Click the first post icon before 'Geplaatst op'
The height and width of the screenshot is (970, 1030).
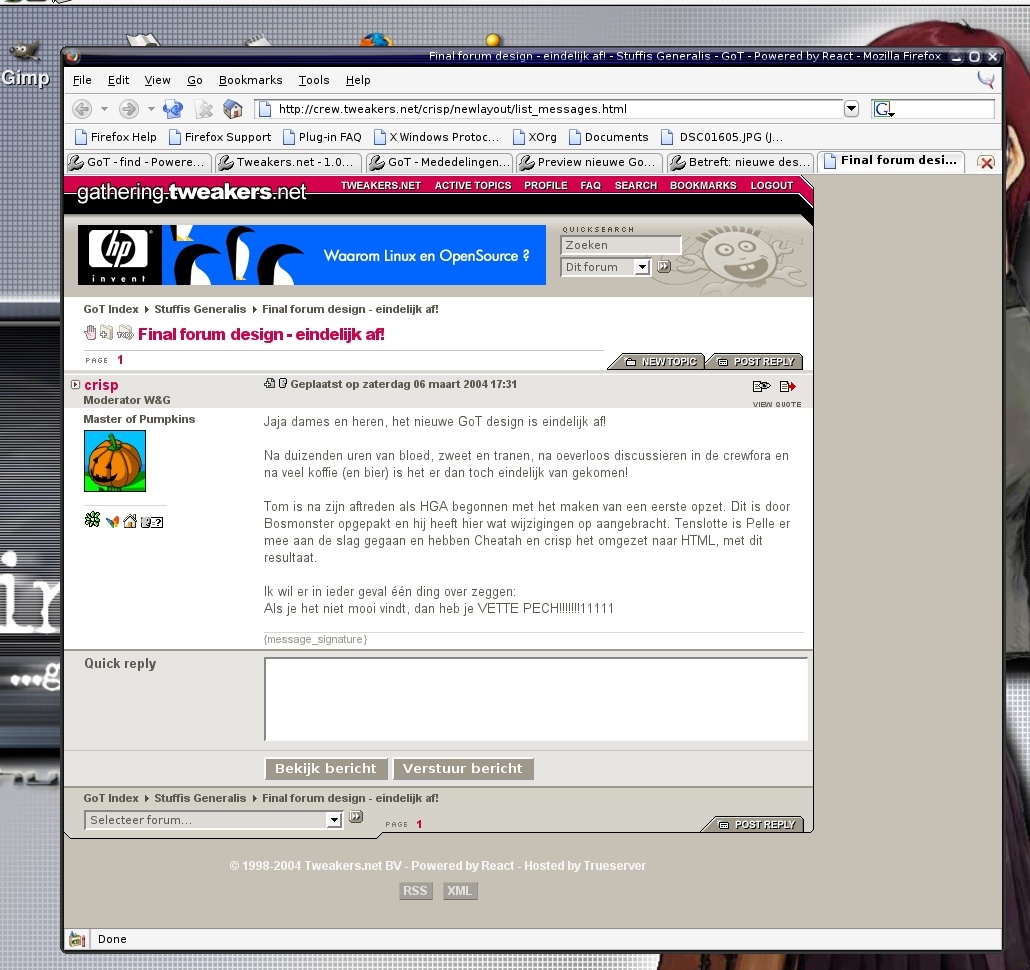(269, 384)
